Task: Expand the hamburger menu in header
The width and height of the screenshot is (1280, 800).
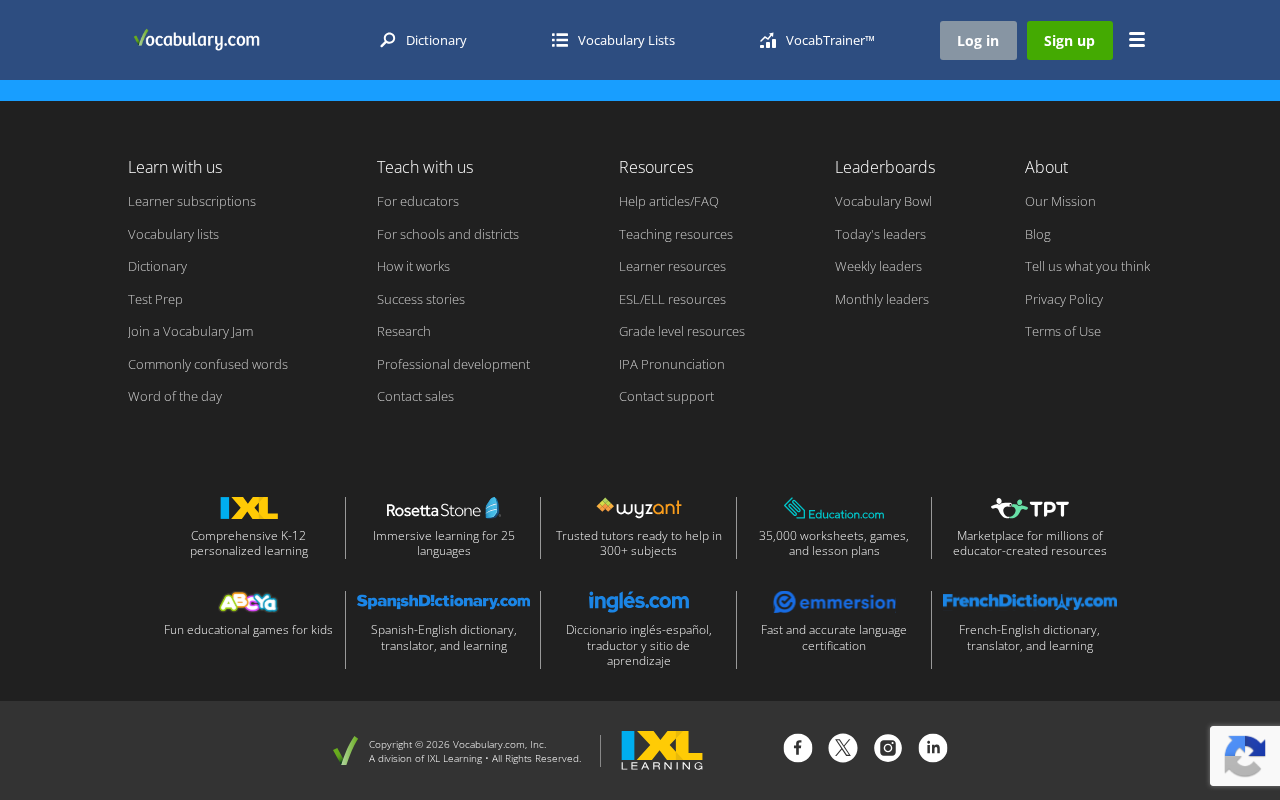Action: pos(1137,40)
